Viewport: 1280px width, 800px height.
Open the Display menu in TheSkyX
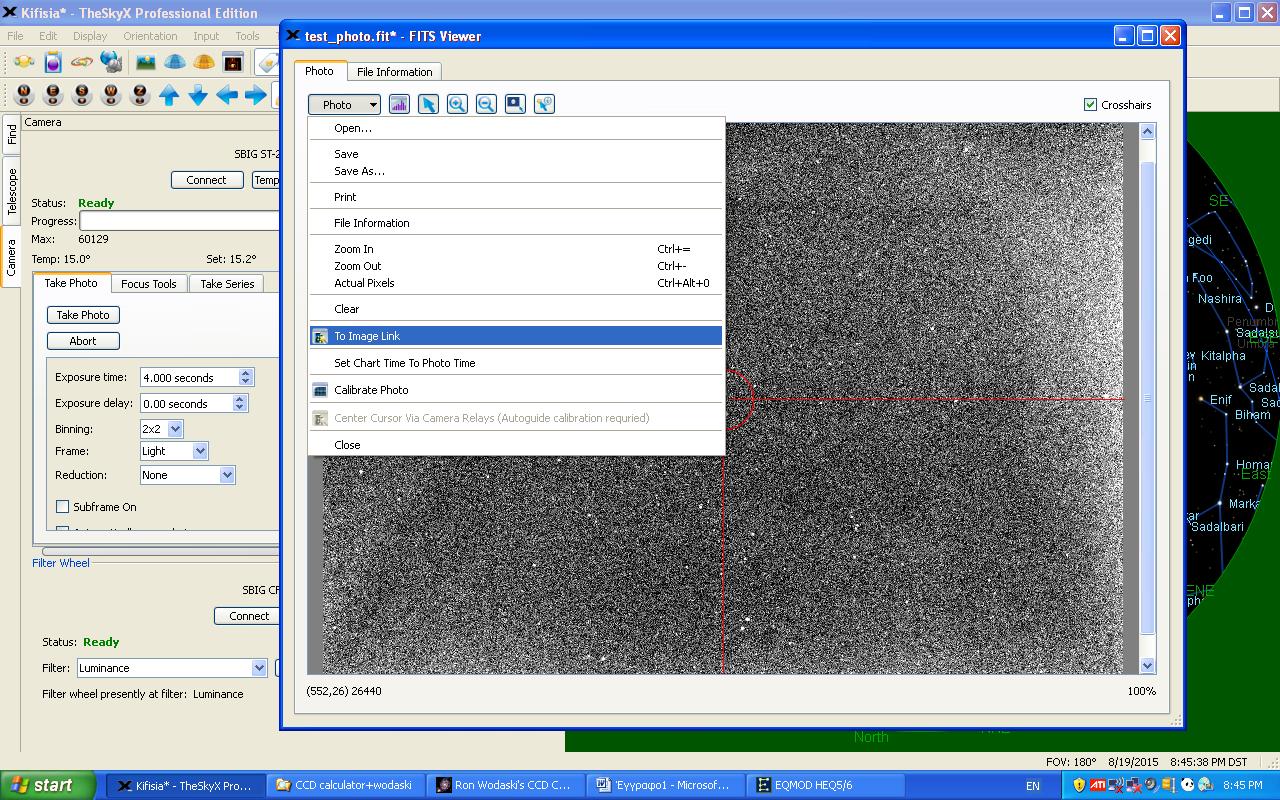89,36
